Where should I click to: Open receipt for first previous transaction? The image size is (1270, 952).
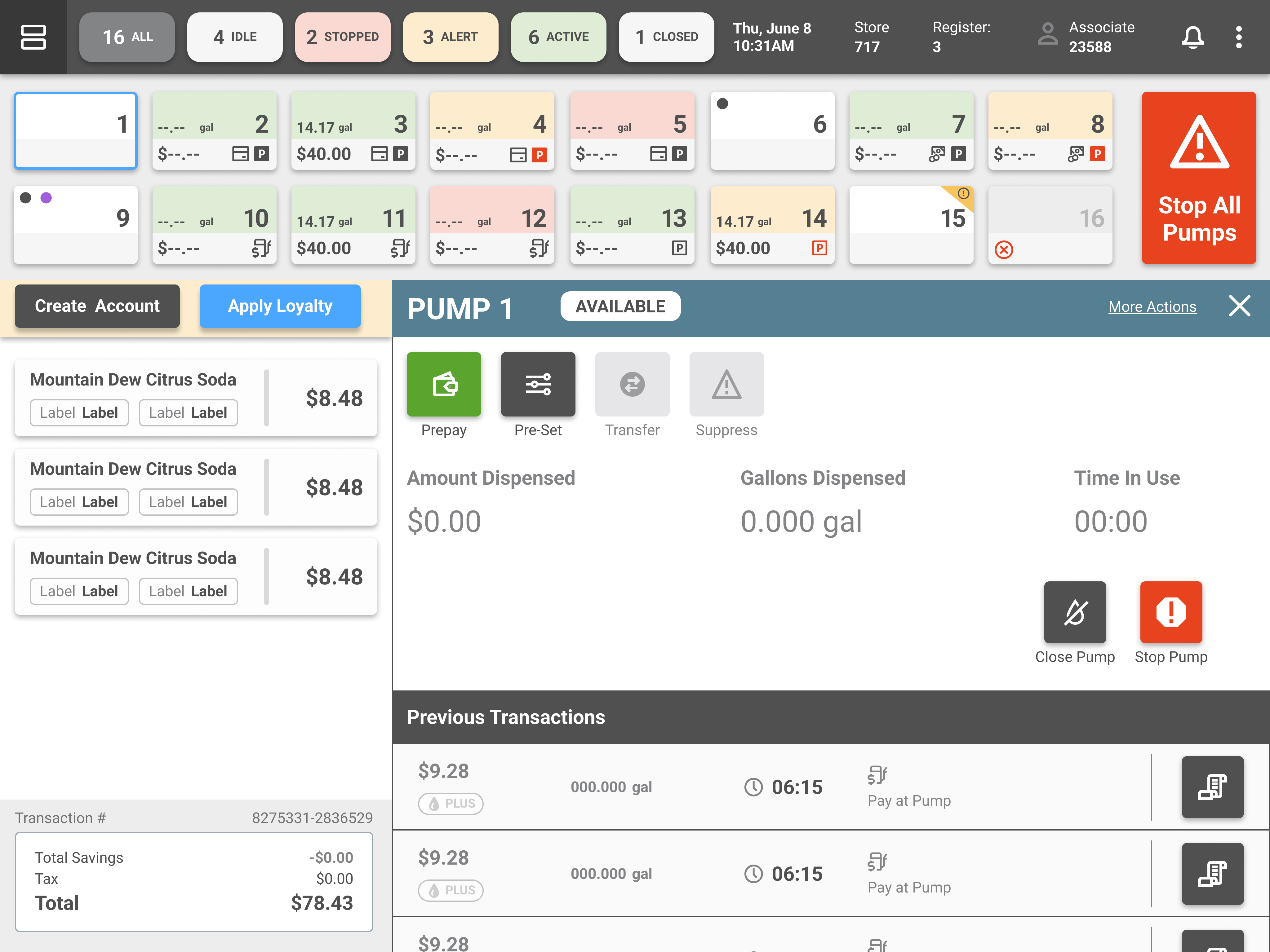[x=1212, y=787]
